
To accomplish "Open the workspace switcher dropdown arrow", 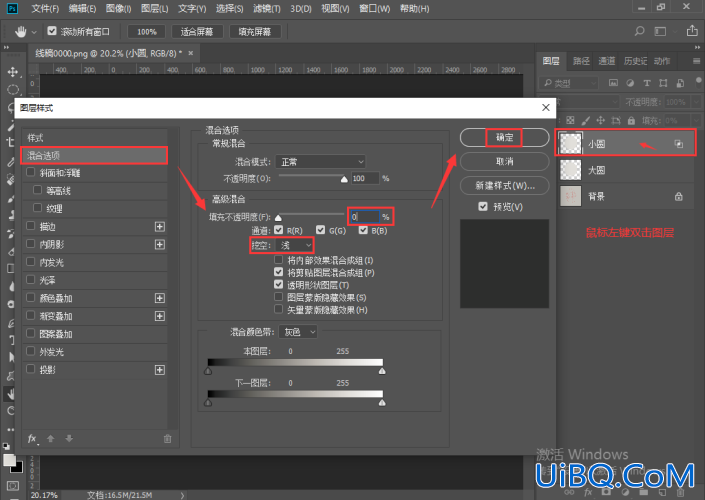I will click(x=675, y=31).
